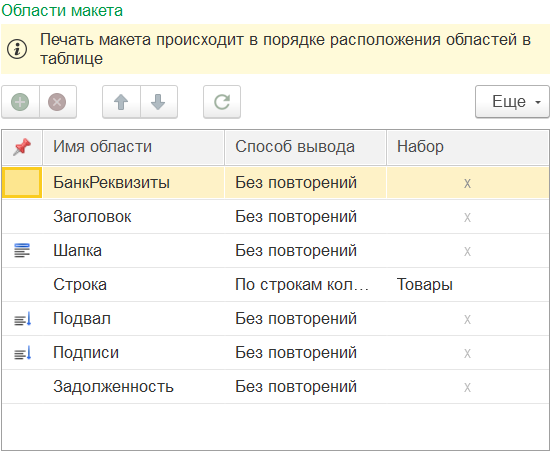Move the selected area up with the arrow
This screenshot has height=452, width=551.
(121, 102)
